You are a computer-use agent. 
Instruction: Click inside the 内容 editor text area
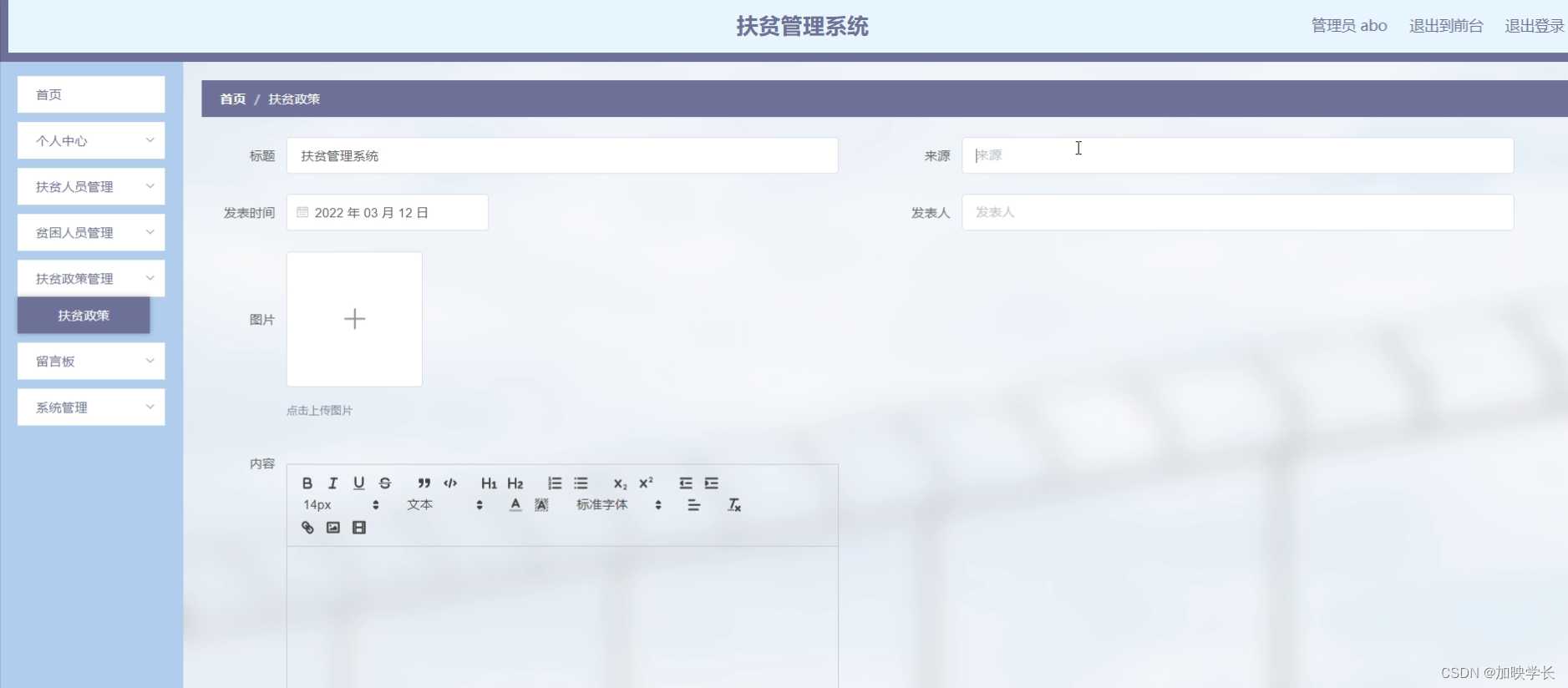point(562,617)
